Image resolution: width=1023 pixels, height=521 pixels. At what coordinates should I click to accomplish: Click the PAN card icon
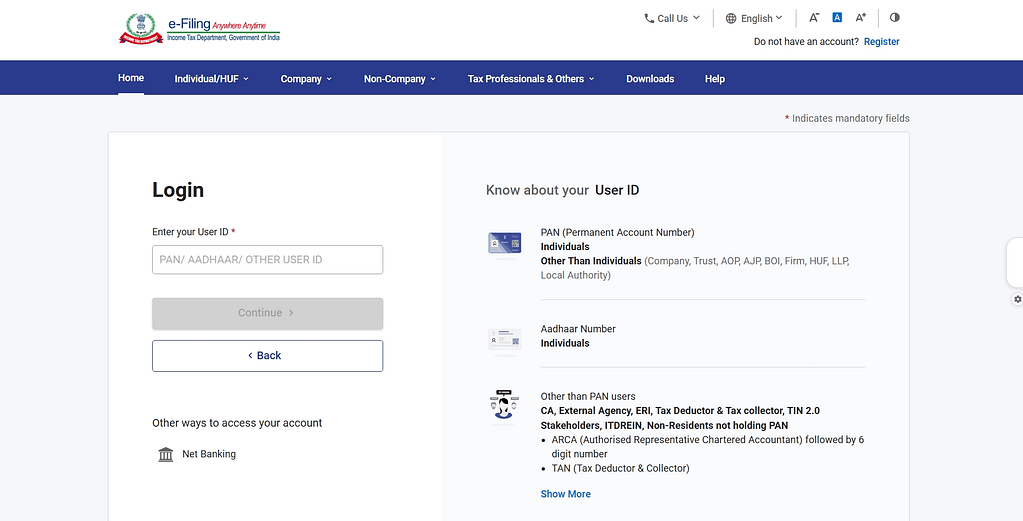pyautogui.click(x=504, y=243)
